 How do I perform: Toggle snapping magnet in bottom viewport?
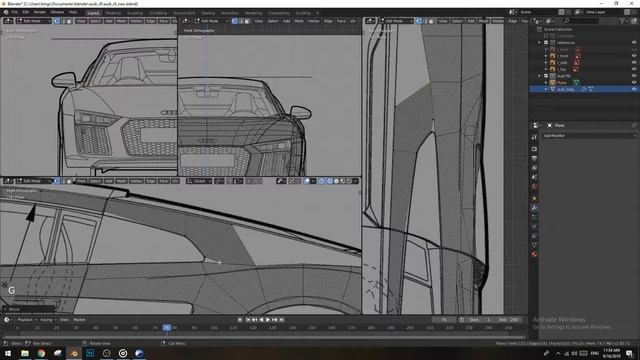(x=230, y=181)
